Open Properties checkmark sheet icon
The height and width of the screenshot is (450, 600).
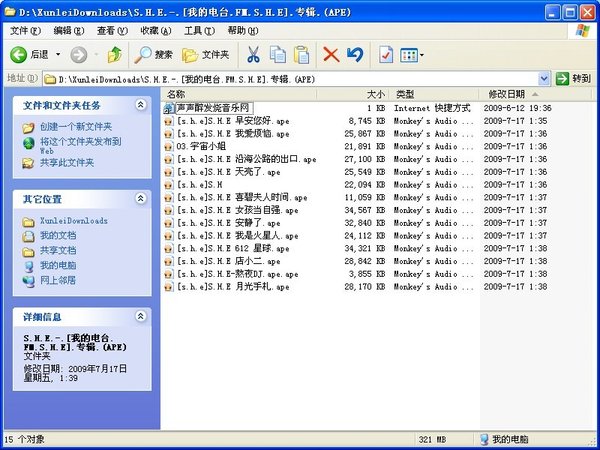pyautogui.click(x=386, y=55)
